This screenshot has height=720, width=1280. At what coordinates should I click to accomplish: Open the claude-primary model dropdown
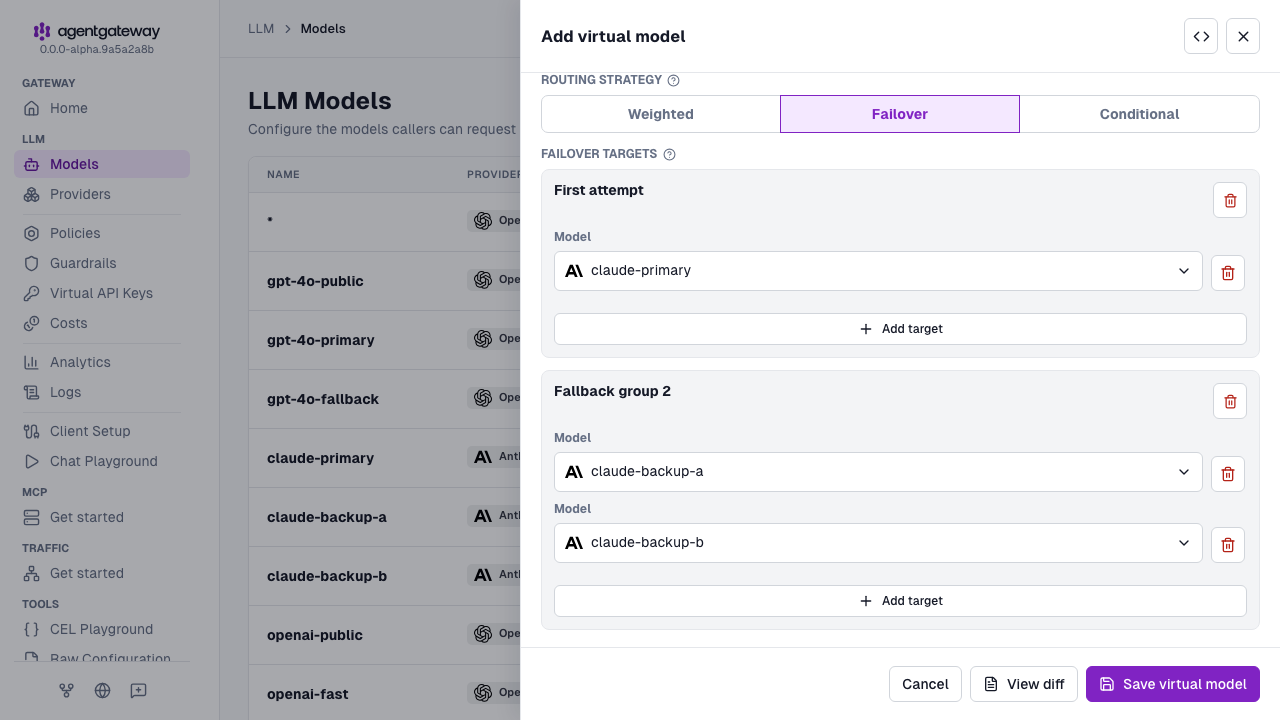click(878, 271)
